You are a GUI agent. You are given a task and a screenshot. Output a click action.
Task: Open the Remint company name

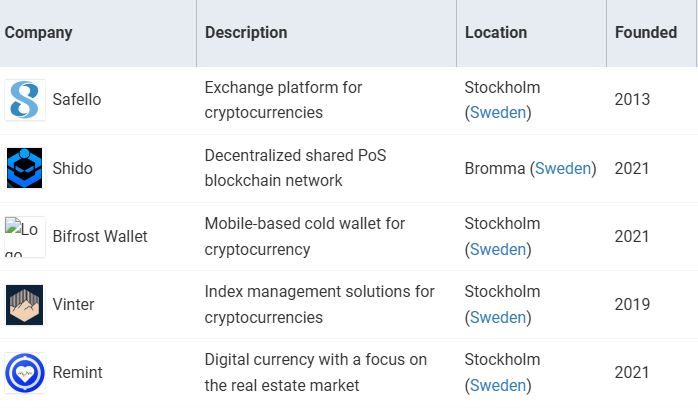point(78,372)
